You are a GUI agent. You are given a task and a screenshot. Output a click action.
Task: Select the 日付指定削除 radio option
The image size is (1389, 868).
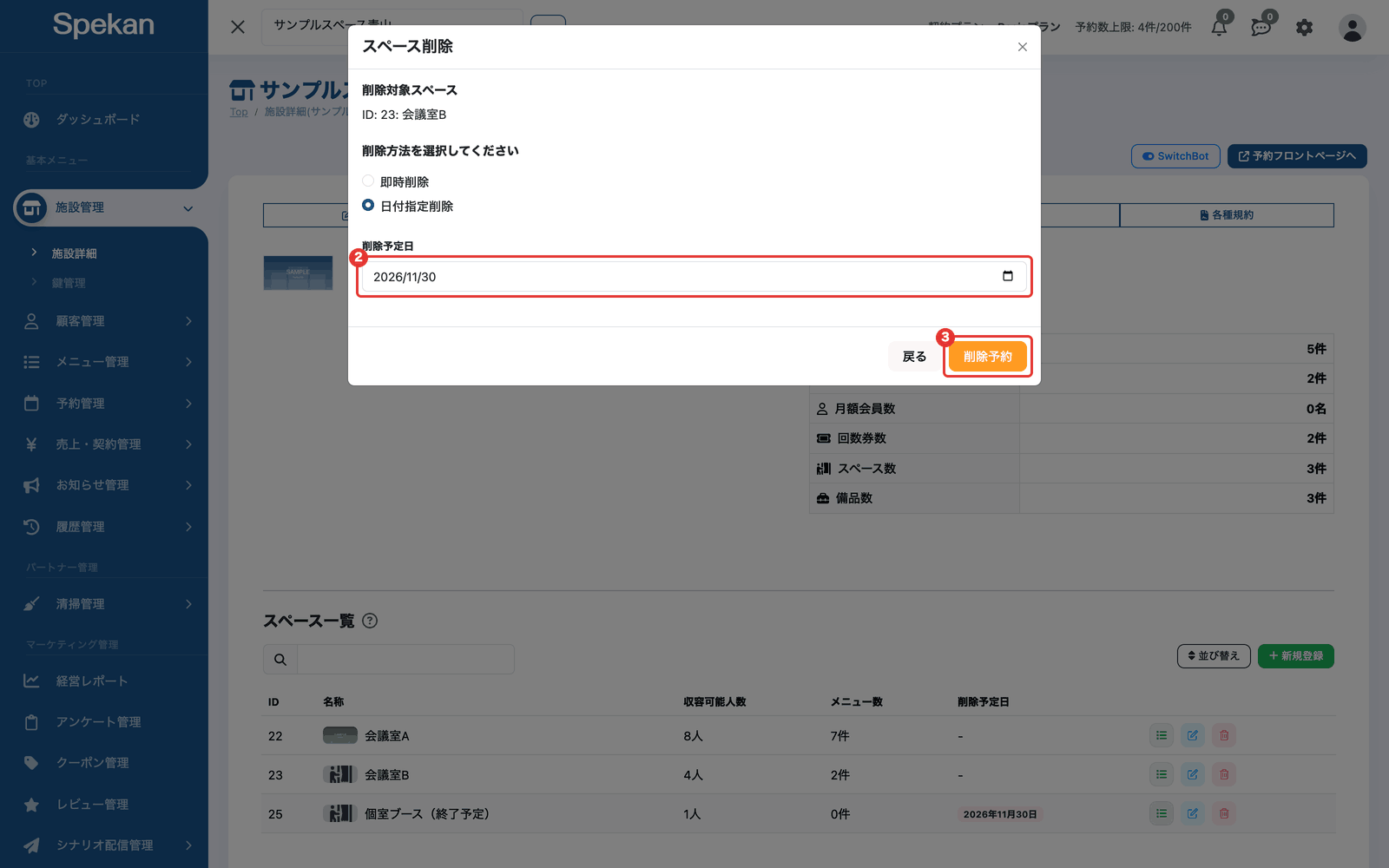pyautogui.click(x=368, y=206)
